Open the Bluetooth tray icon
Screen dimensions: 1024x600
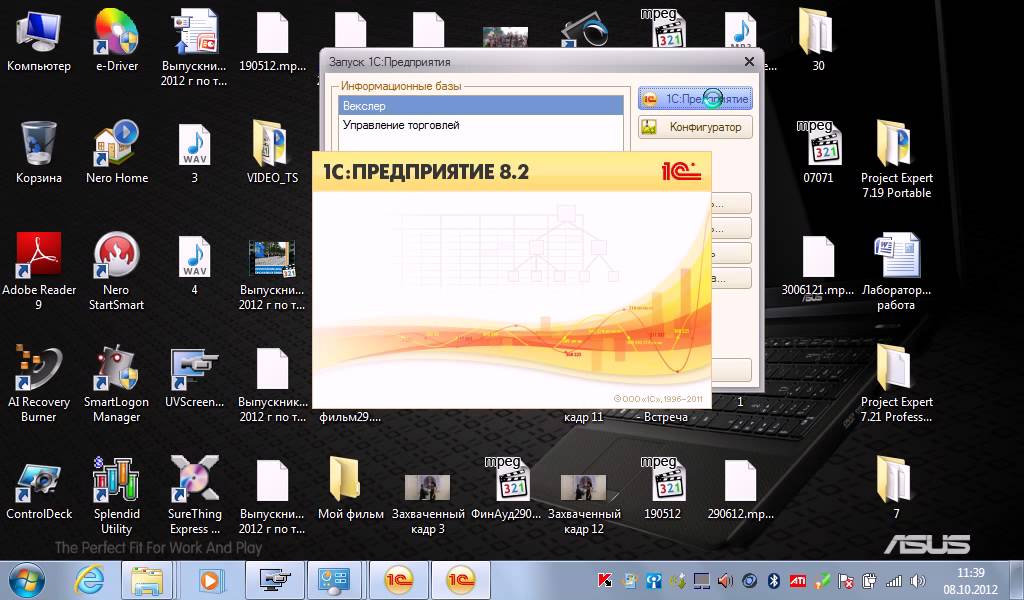point(773,580)
